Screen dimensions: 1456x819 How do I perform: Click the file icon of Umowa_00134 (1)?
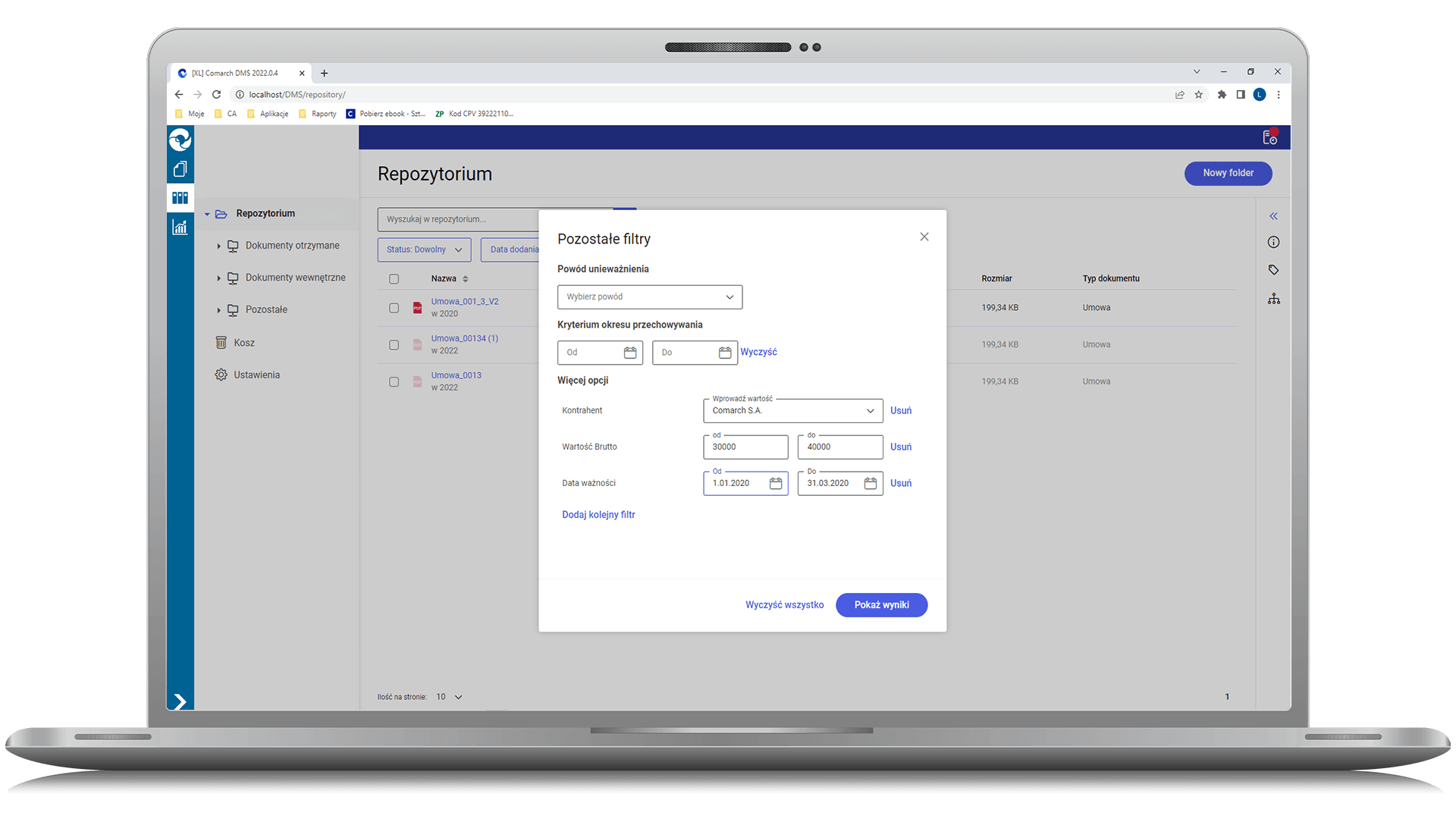pos(417,345)
